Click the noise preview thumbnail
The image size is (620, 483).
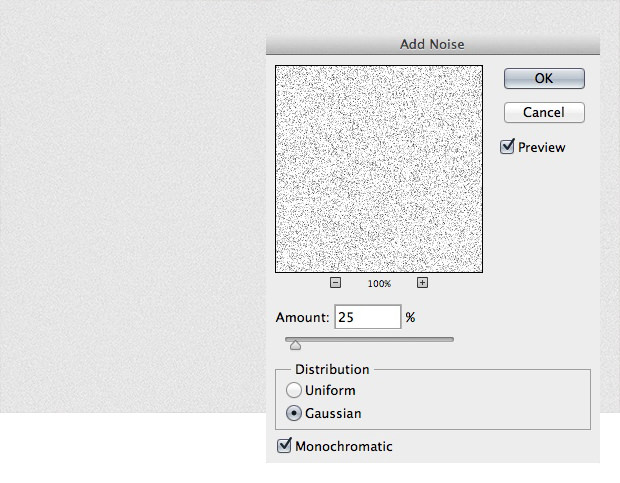379,169
